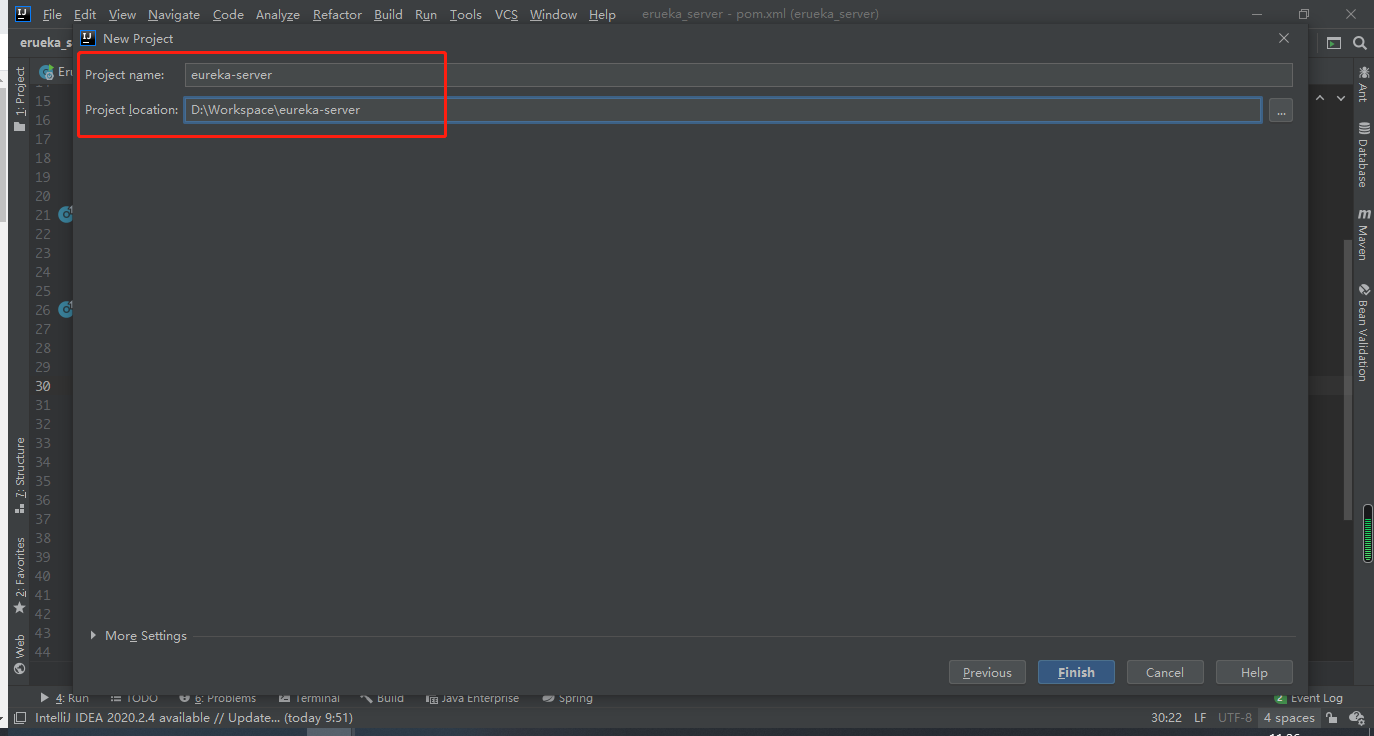Image resolution: width=1374 pixels, height=736 pixels.
Task: Go back with the Previous button
Action: pos(987,672)
